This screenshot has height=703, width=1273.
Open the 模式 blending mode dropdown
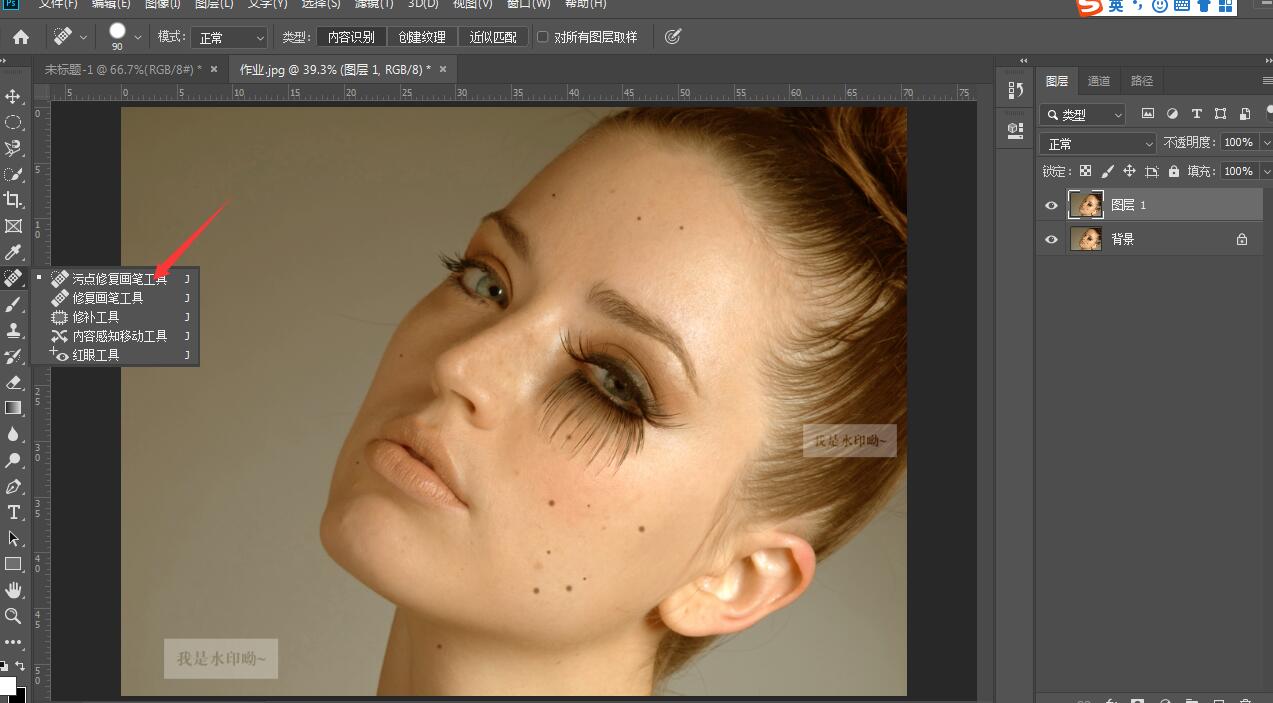point(230,38)
